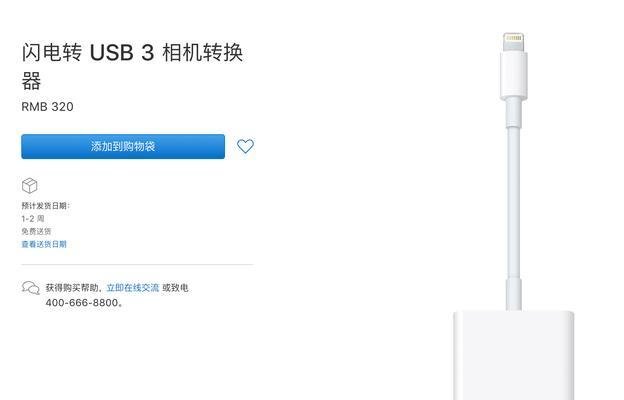
Task: Click the 预计发货日期 label
Action: click(x=45, y=206)
